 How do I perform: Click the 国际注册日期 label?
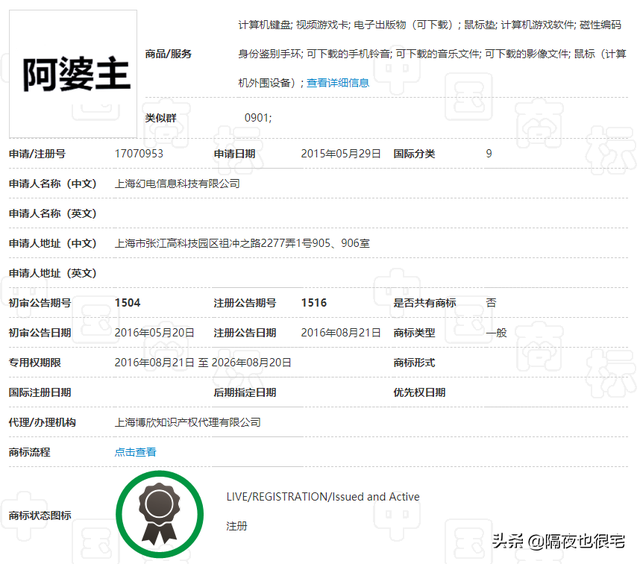pos(40,392)
